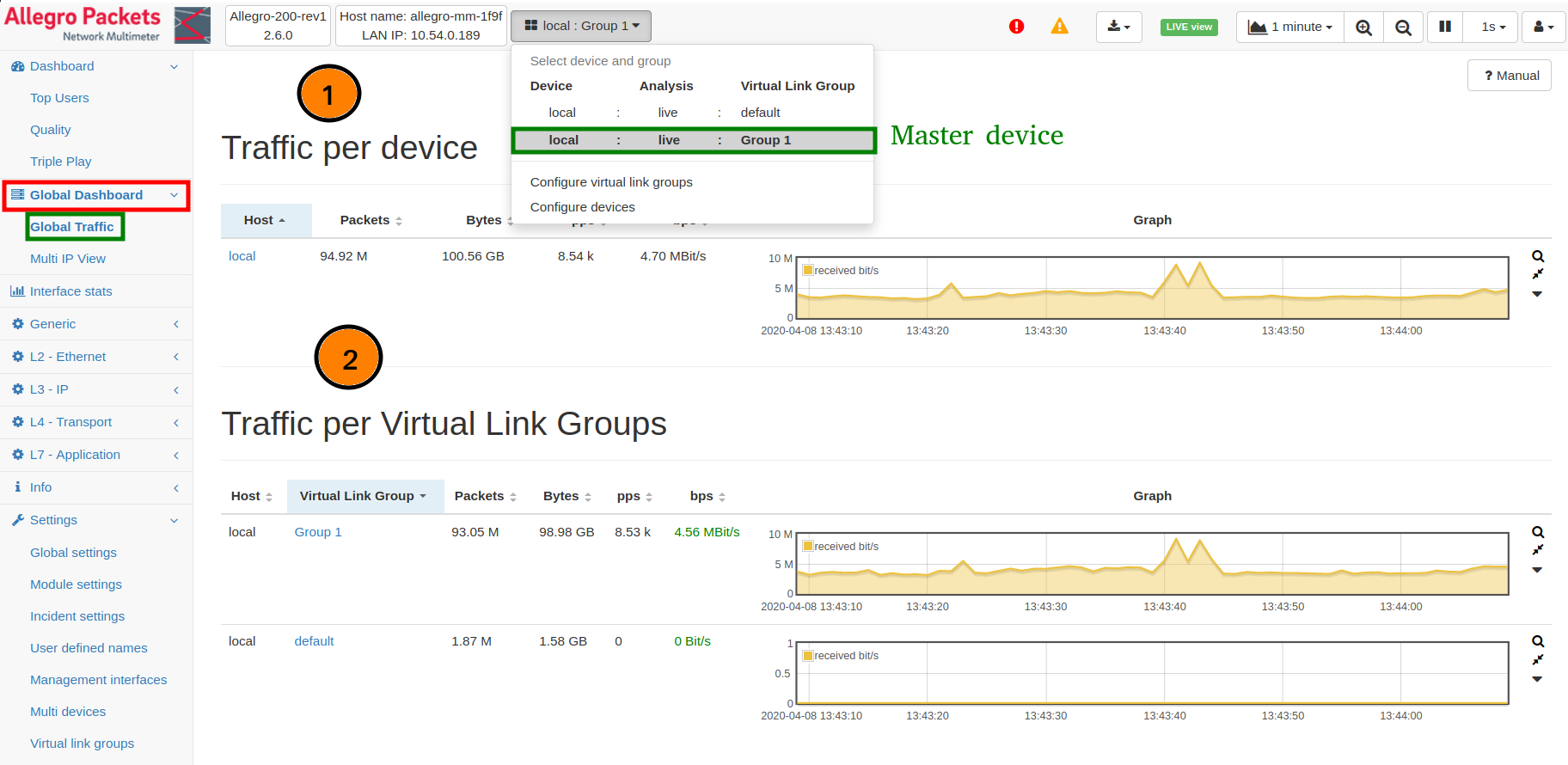This screenshot has height=765, width=1568.
Task: Open caret menu on Group 1 graph
Action: (x=1538, y=570)
